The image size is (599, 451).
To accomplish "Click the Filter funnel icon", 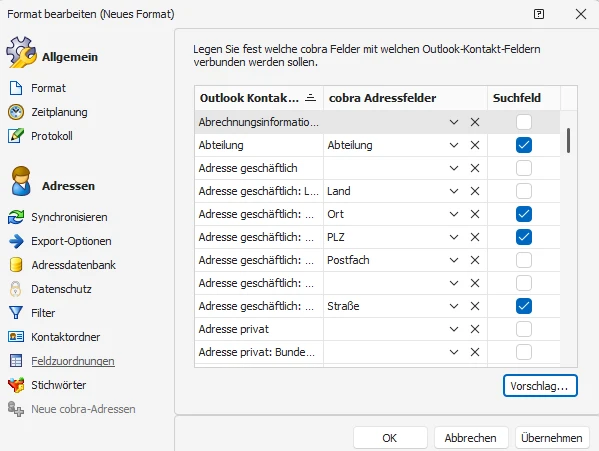I will click(x=16, y=313).
